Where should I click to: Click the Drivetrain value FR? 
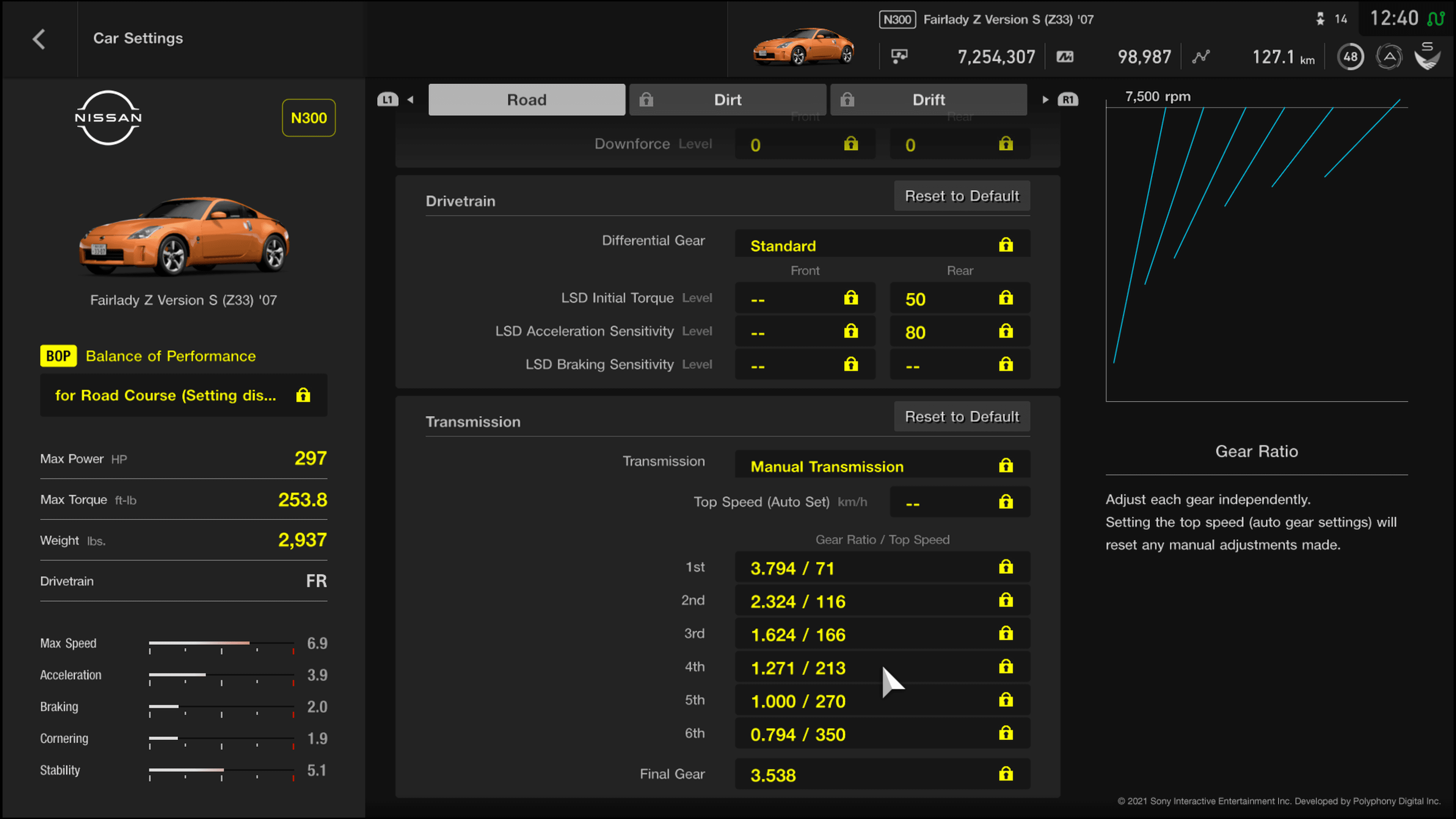click(x=317, y=581)
